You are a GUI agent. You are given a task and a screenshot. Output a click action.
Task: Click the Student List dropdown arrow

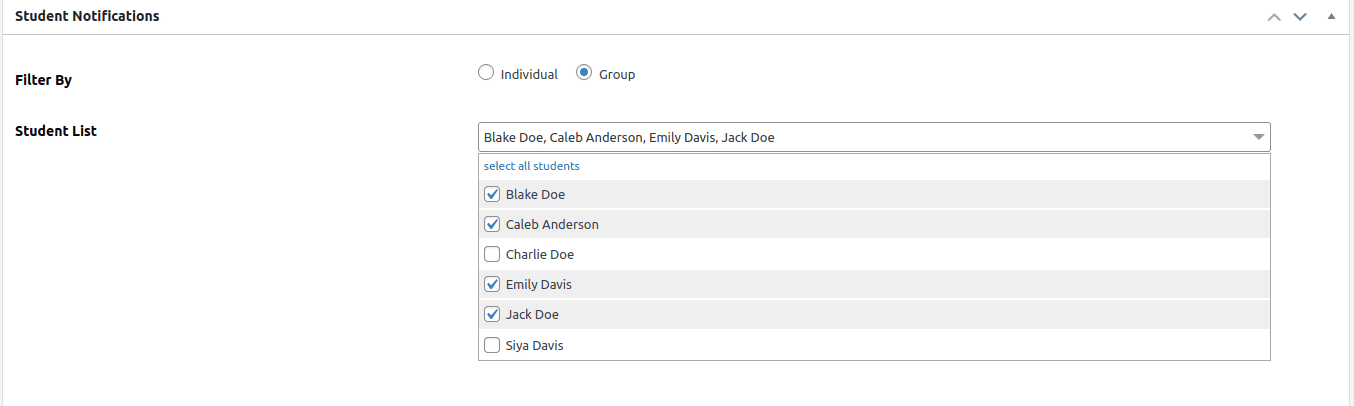pyautogui.click(x=1258, y=137)
